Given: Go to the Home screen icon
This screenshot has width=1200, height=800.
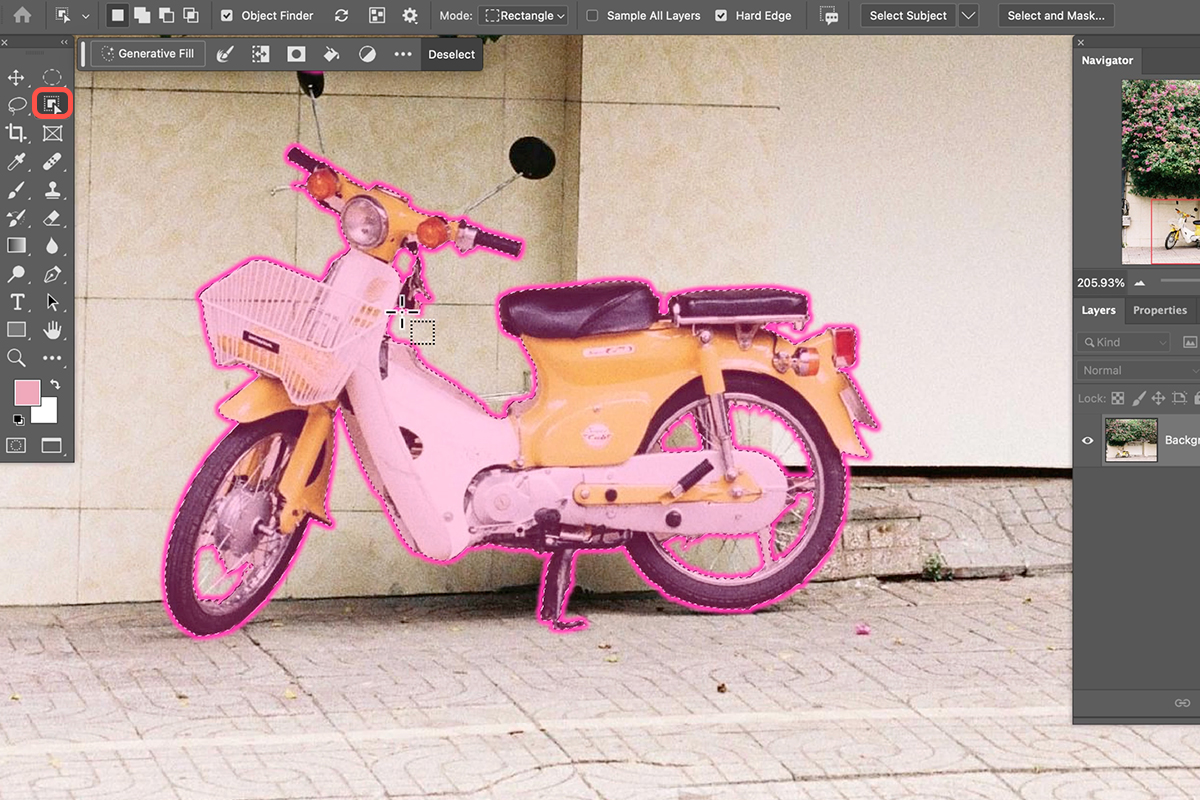Looking at the screenshot, I should pos(22,16).
